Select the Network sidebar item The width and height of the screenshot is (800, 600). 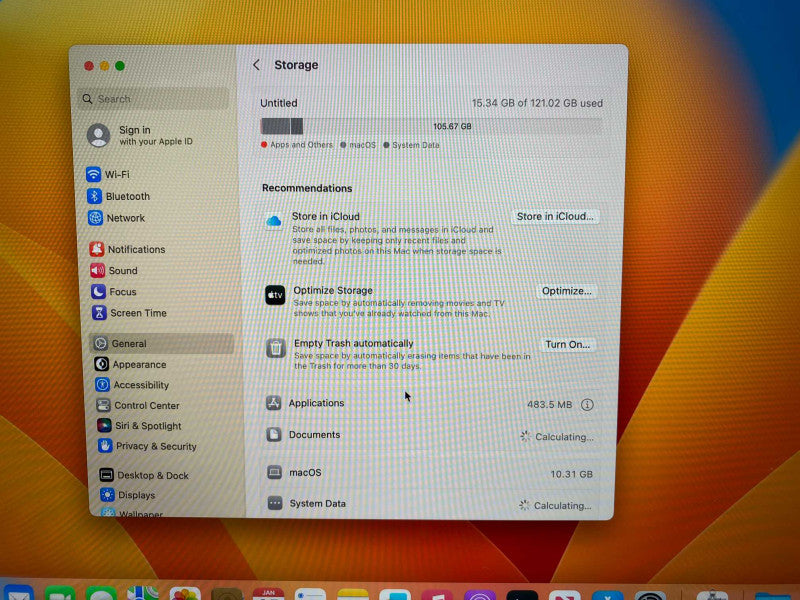coord(116,218)
